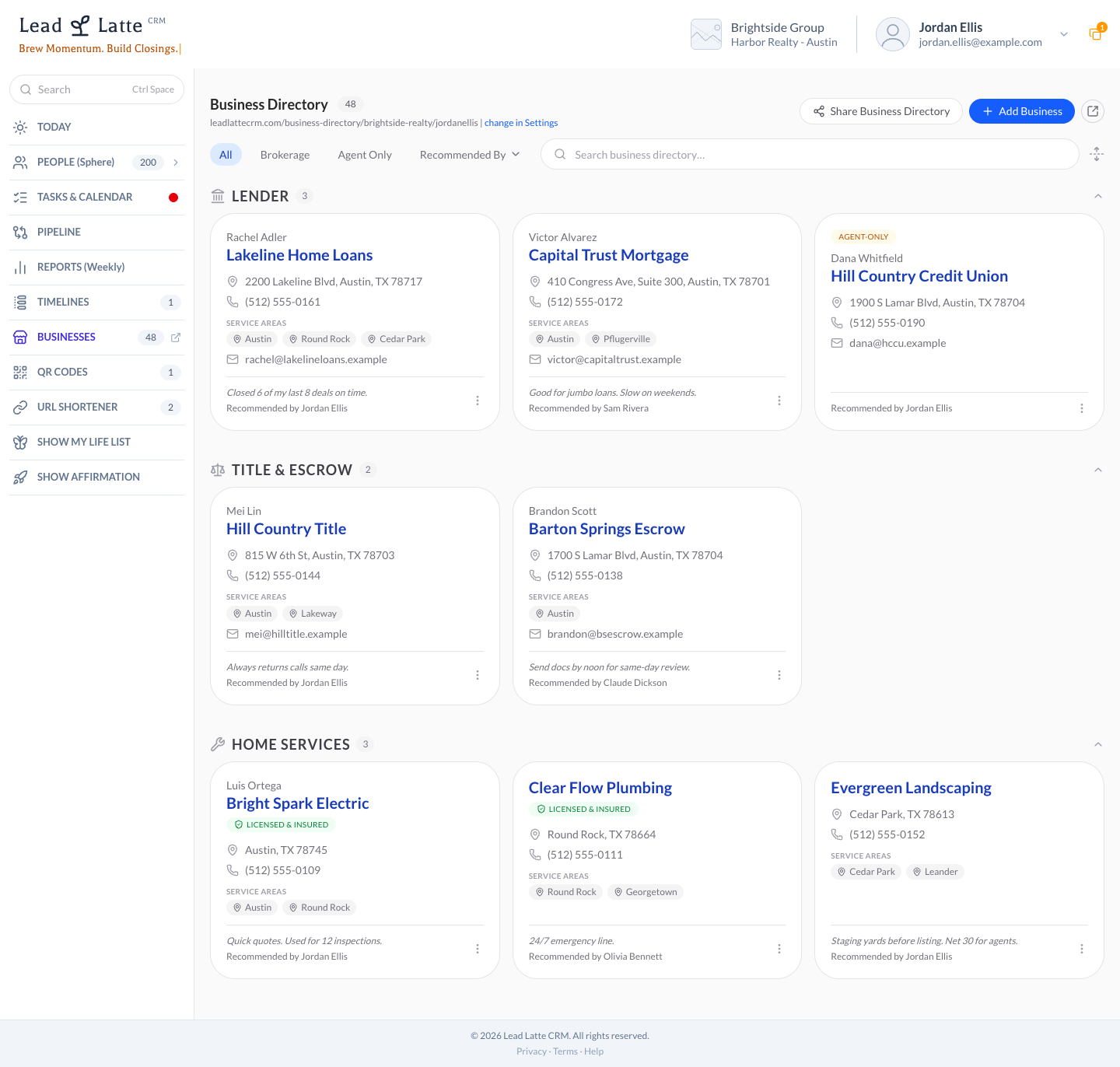Click the Help footer link
Viewport: 1120px width, 1067px height.
pos(593,1051)
